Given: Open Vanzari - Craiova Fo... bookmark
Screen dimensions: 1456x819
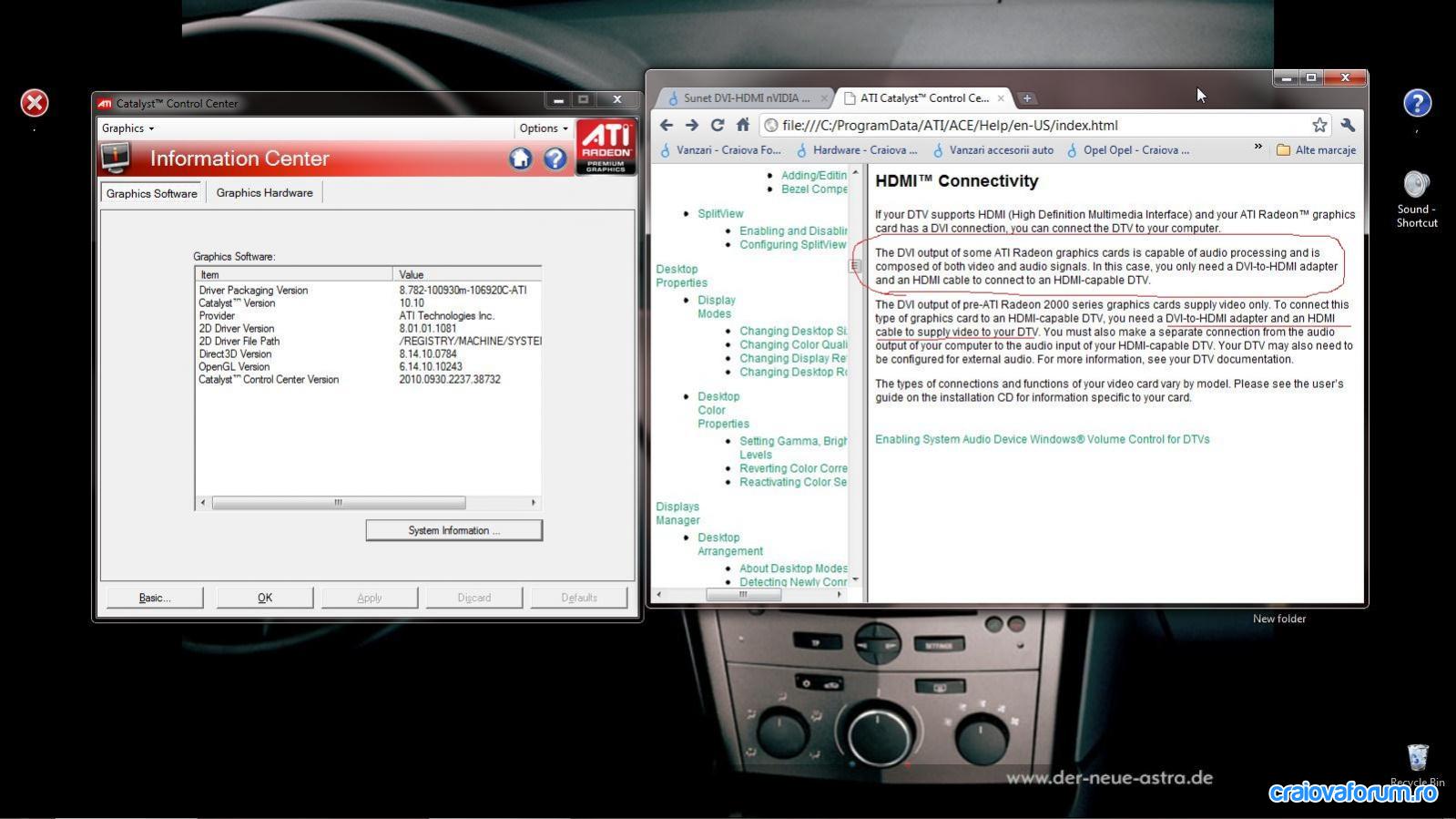Looking at the screenshot, I should tap(720, 150).
